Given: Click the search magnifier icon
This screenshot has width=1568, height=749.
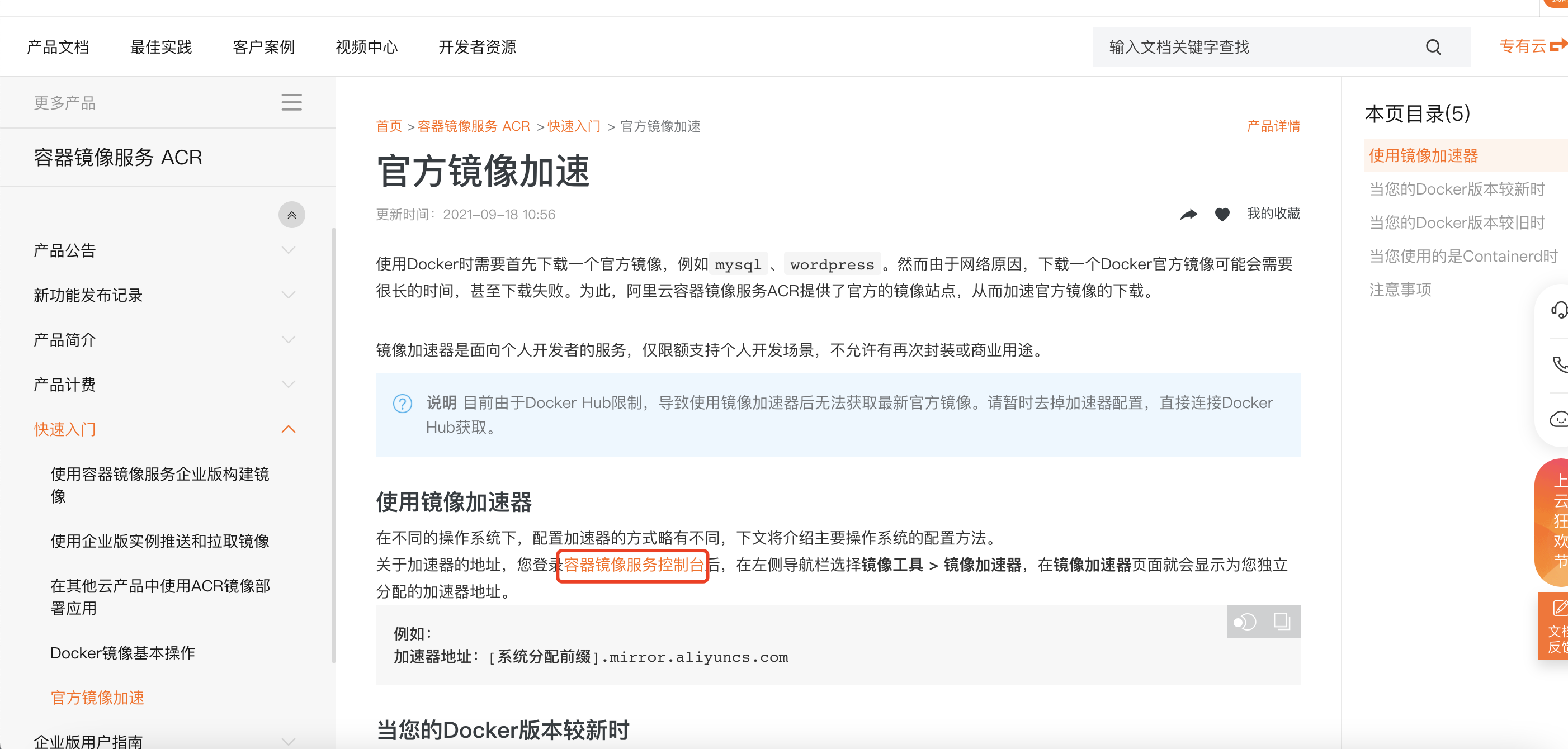Looking at the screenshot, I should 1433,47.
